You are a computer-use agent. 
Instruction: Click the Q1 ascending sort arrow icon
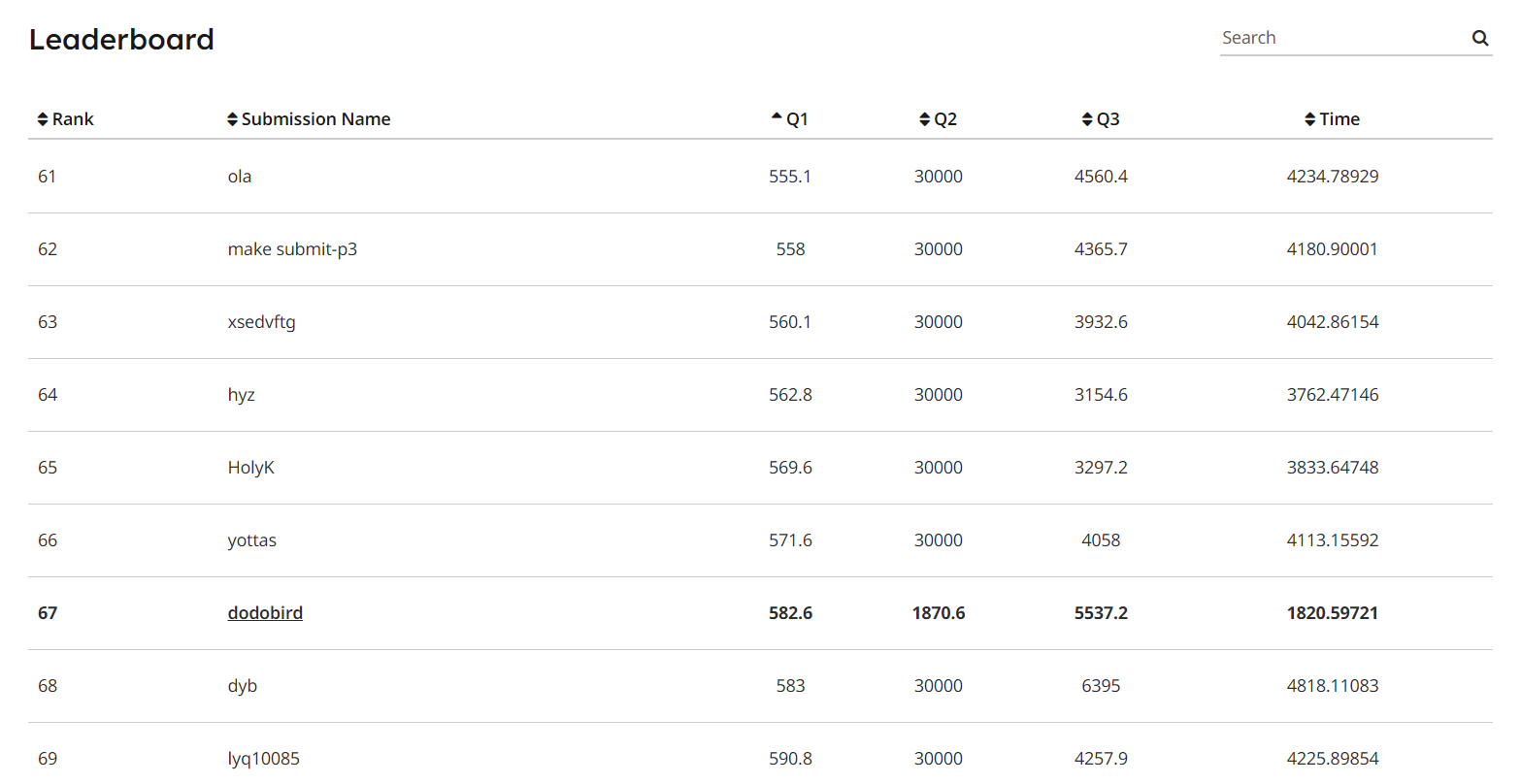tap(777, 117)
